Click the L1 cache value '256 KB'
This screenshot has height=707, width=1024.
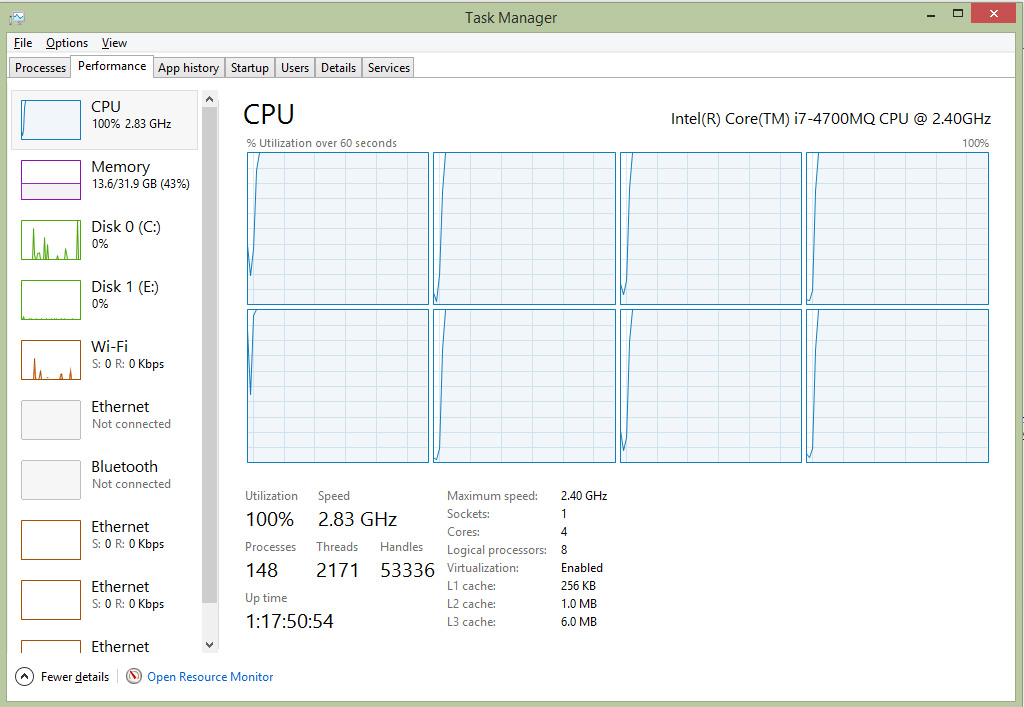pyautogui.click(x=578, y=586)
